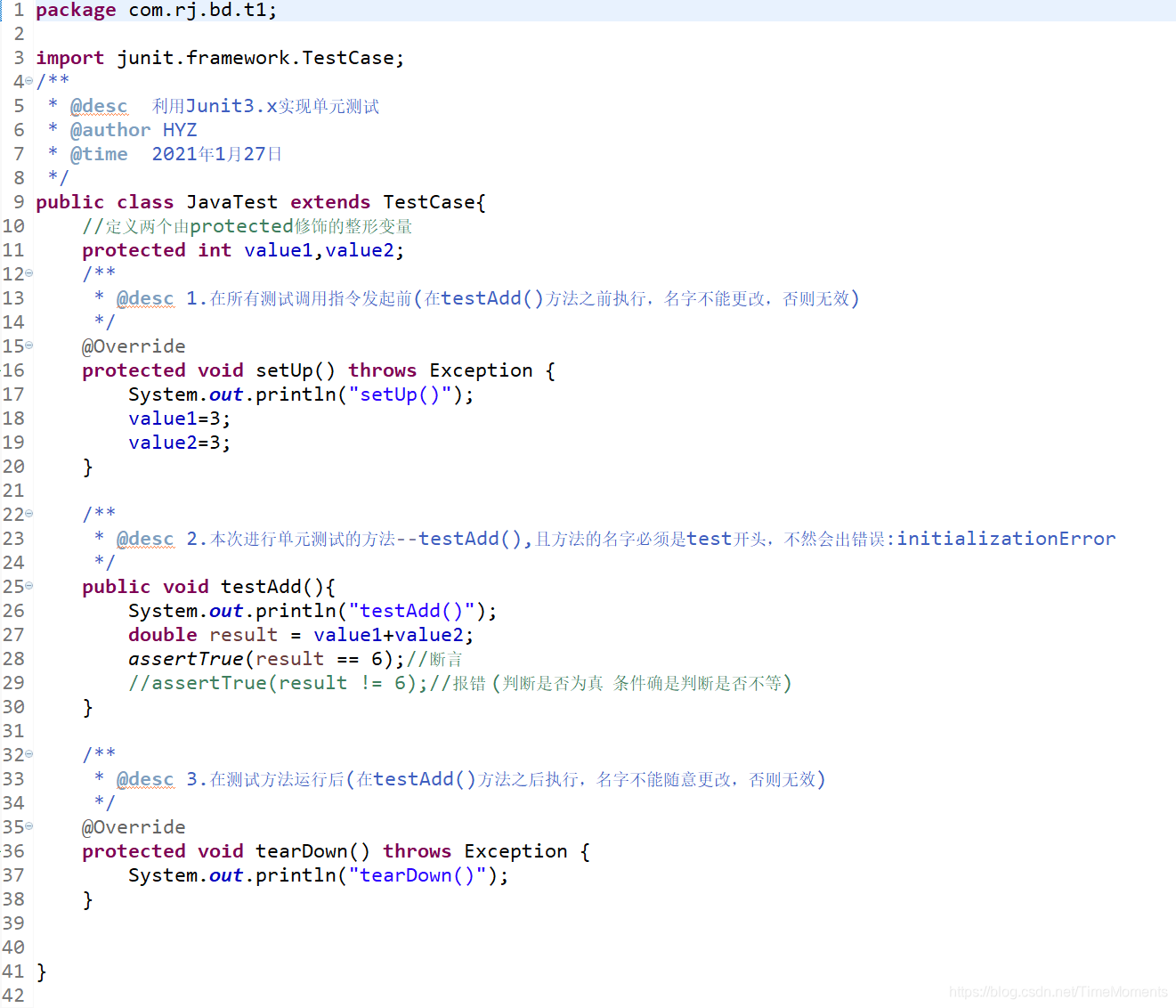Click the string "tearDown()" in println
Viewport: 1176px width, 1008px height.
[x=418, y=875]
